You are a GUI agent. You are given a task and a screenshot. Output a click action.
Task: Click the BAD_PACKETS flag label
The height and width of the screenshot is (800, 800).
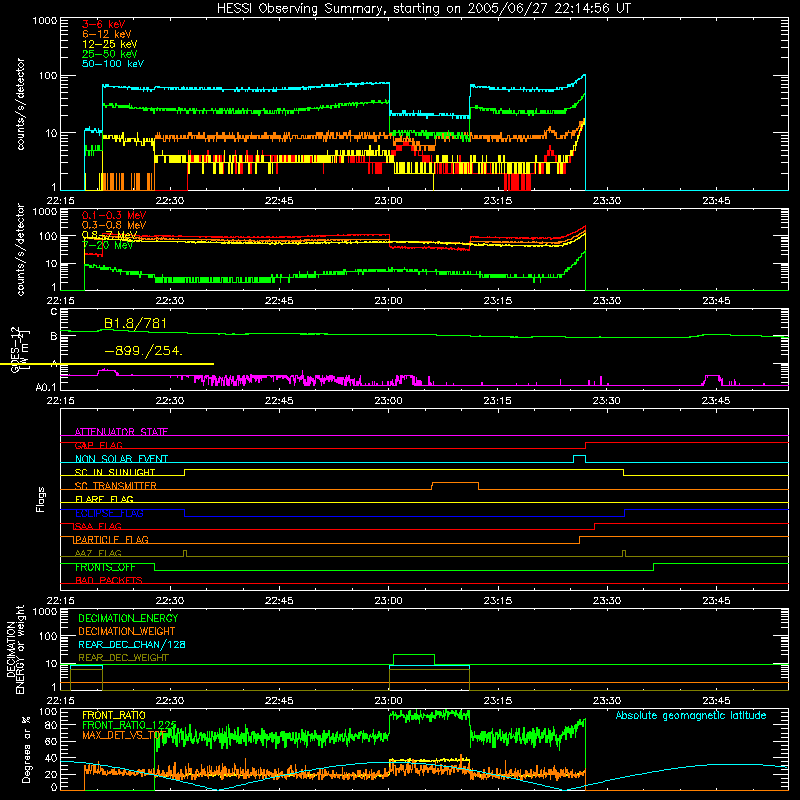(x=109, y=580)
